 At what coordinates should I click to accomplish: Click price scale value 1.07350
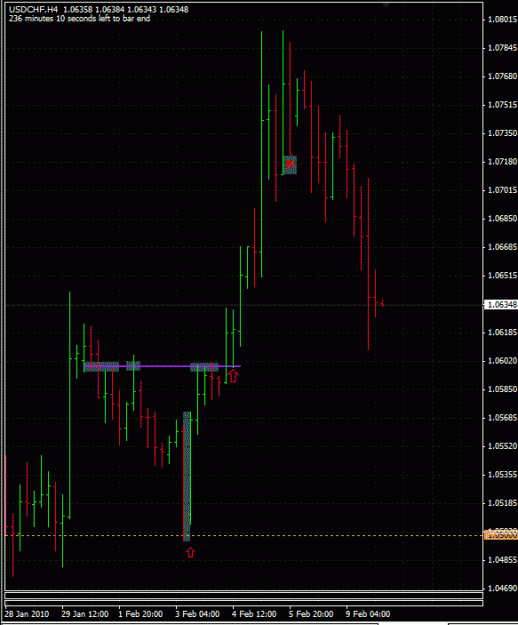[502, 133]
